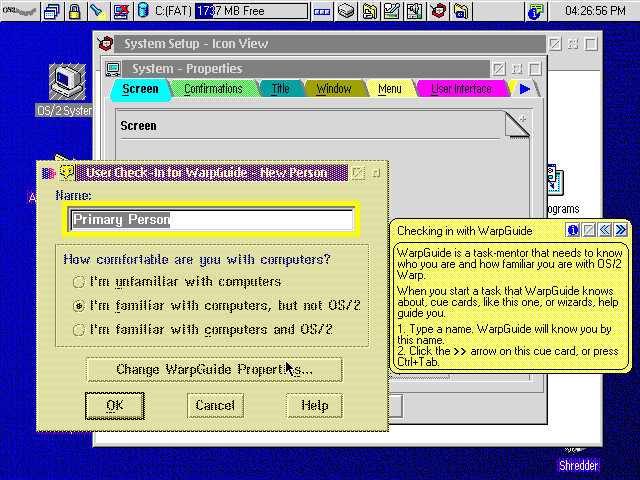This screenshot has width=640, height=480.
Task: Click the flashlight Find Objects icon
Action: click(x=98, y=11)
